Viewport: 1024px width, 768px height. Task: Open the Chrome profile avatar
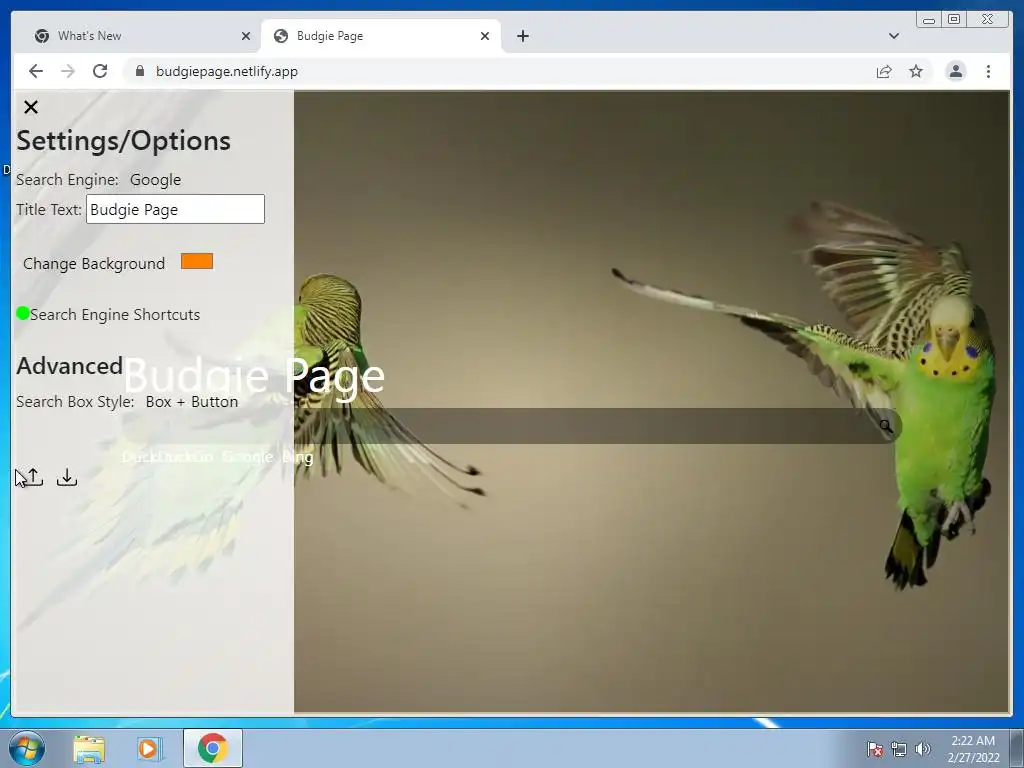click(955, 71)
